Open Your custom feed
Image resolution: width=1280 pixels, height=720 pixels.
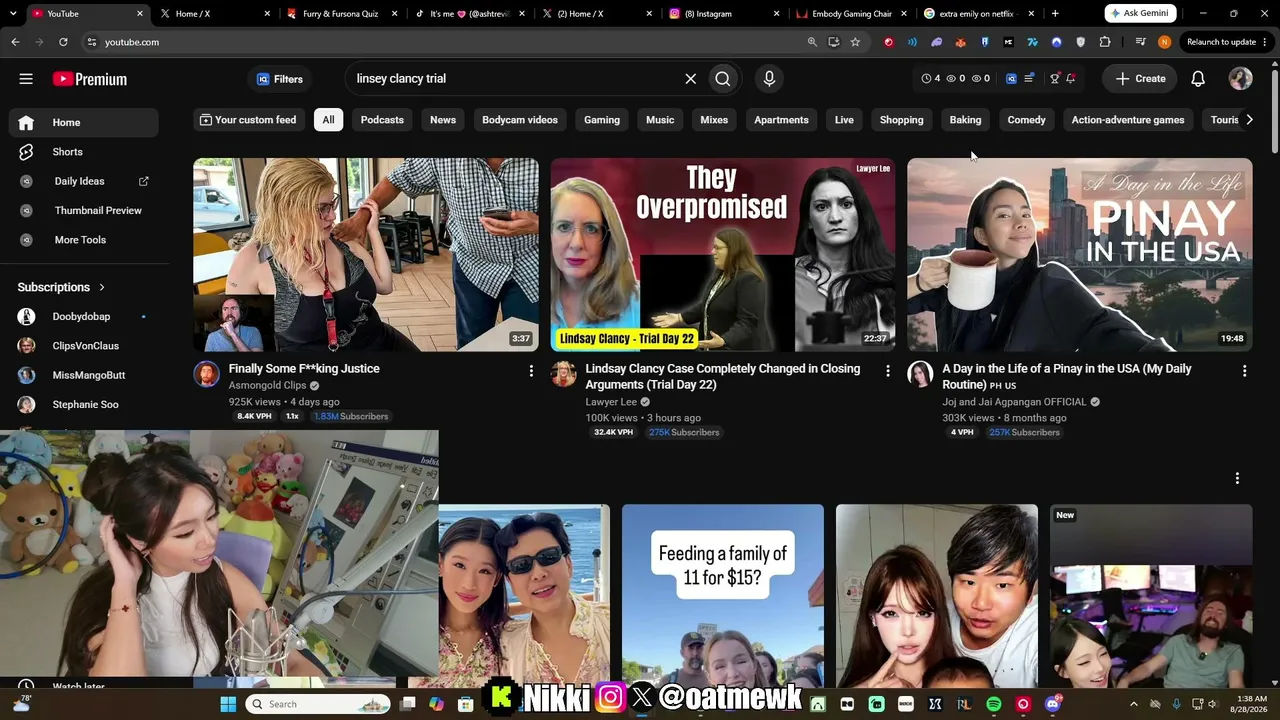248,120
